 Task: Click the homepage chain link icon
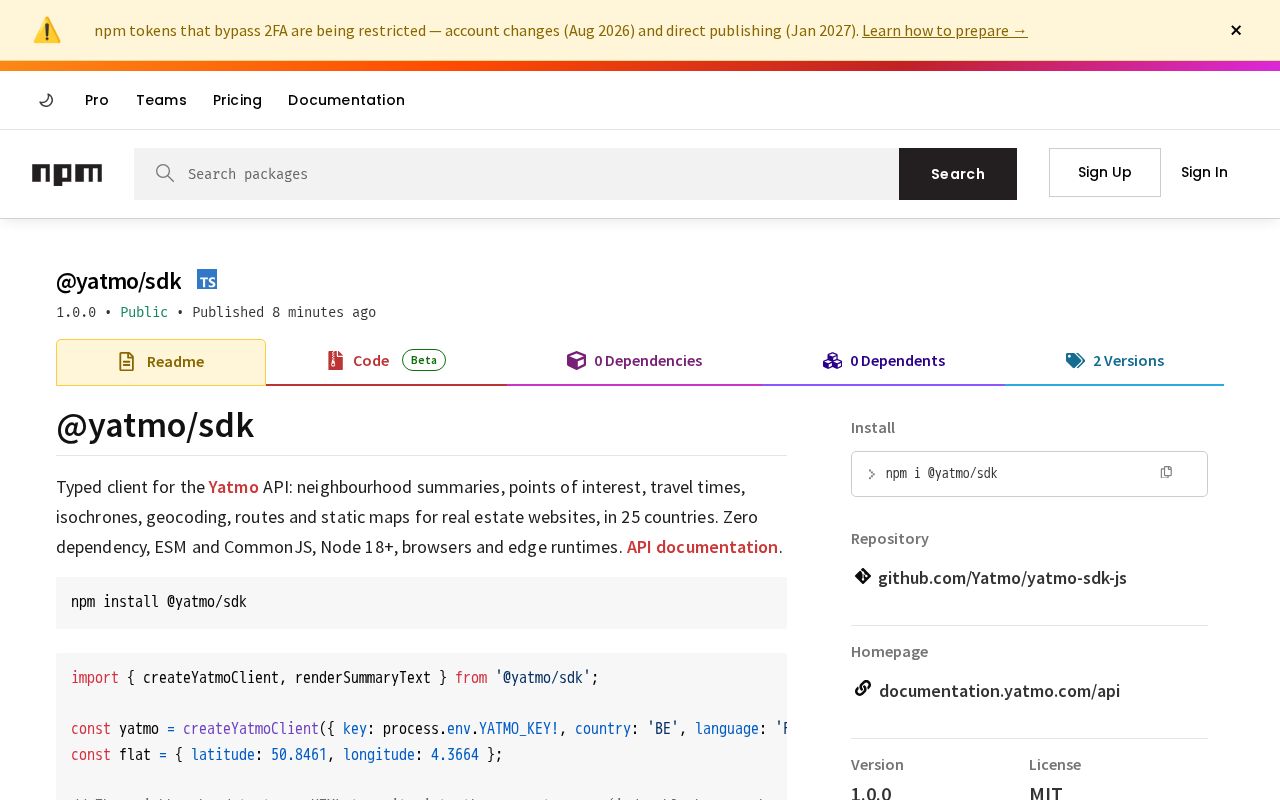[862, 688]
